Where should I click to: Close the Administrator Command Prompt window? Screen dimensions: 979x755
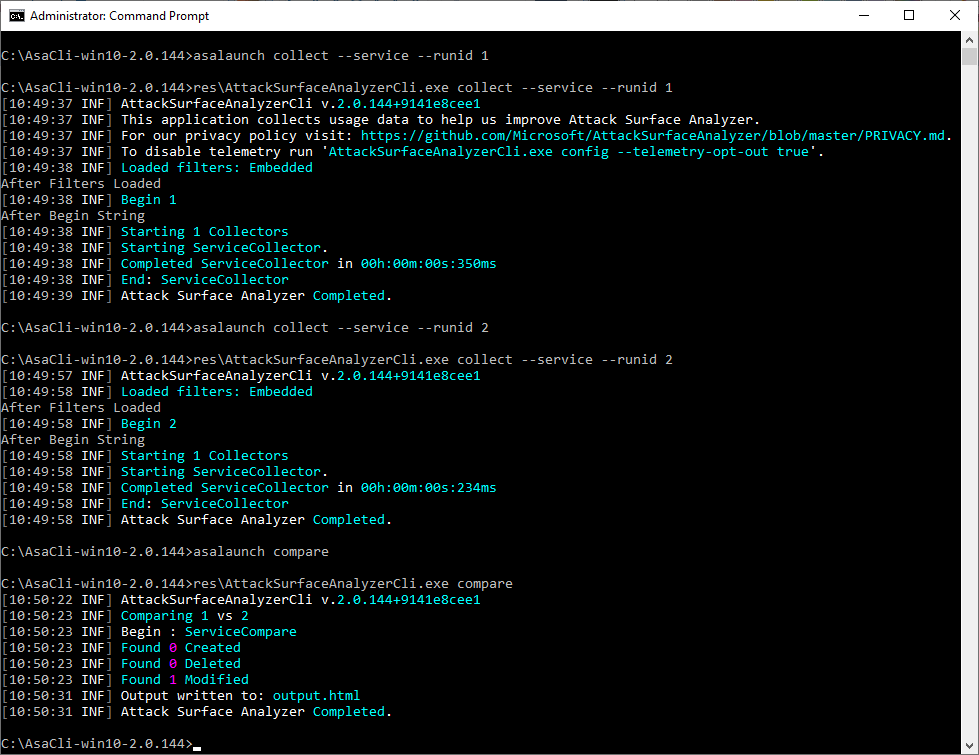click(955, 16)
